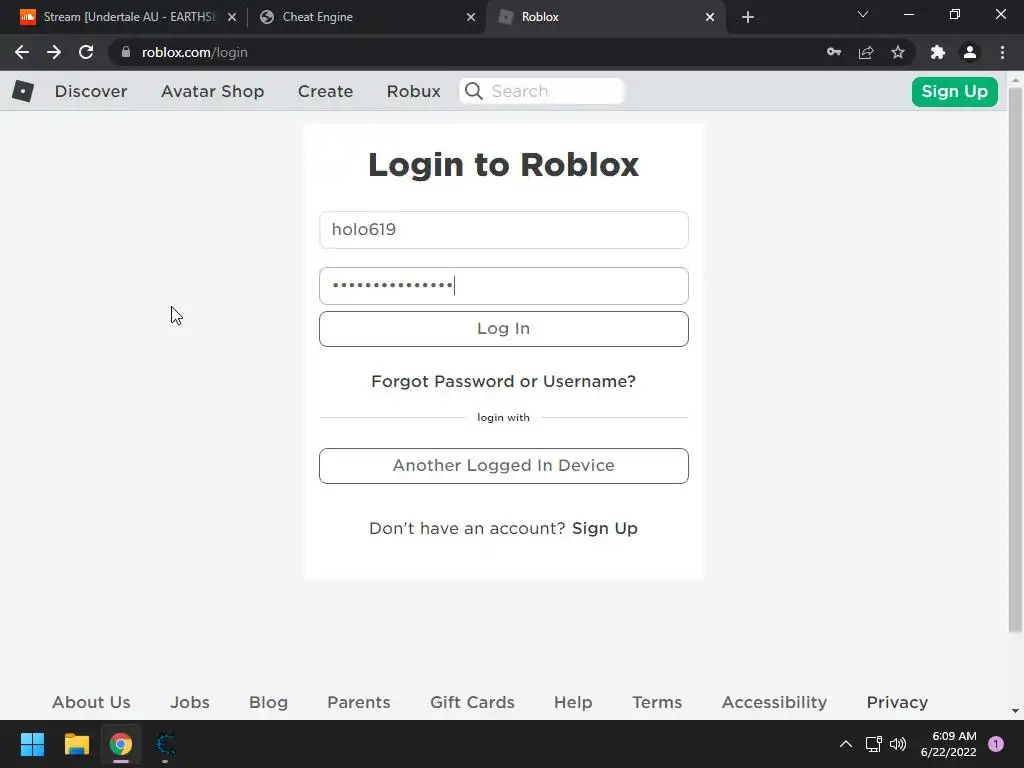
Task: Expand the tab search chevron
Action: point(863,14)
